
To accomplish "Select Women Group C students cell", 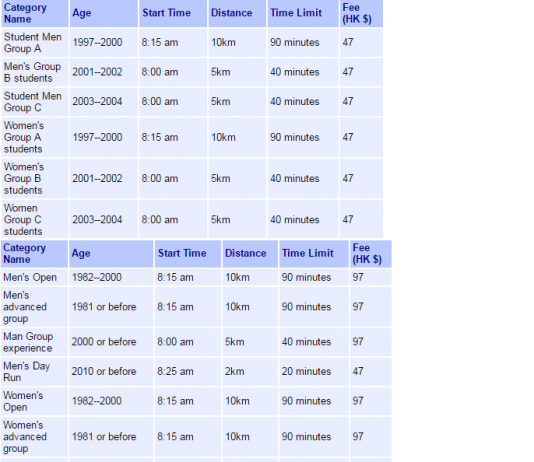I will (35, 219).
